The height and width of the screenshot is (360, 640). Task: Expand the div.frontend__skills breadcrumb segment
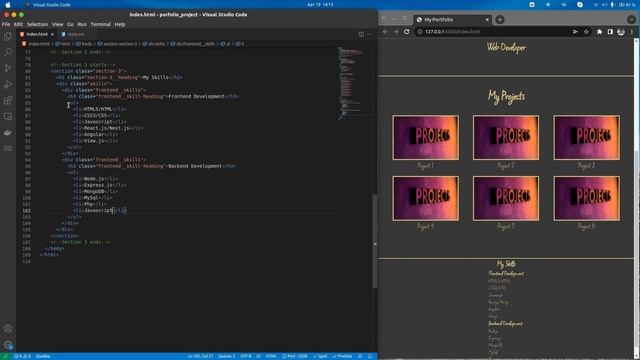coord(192,44)
